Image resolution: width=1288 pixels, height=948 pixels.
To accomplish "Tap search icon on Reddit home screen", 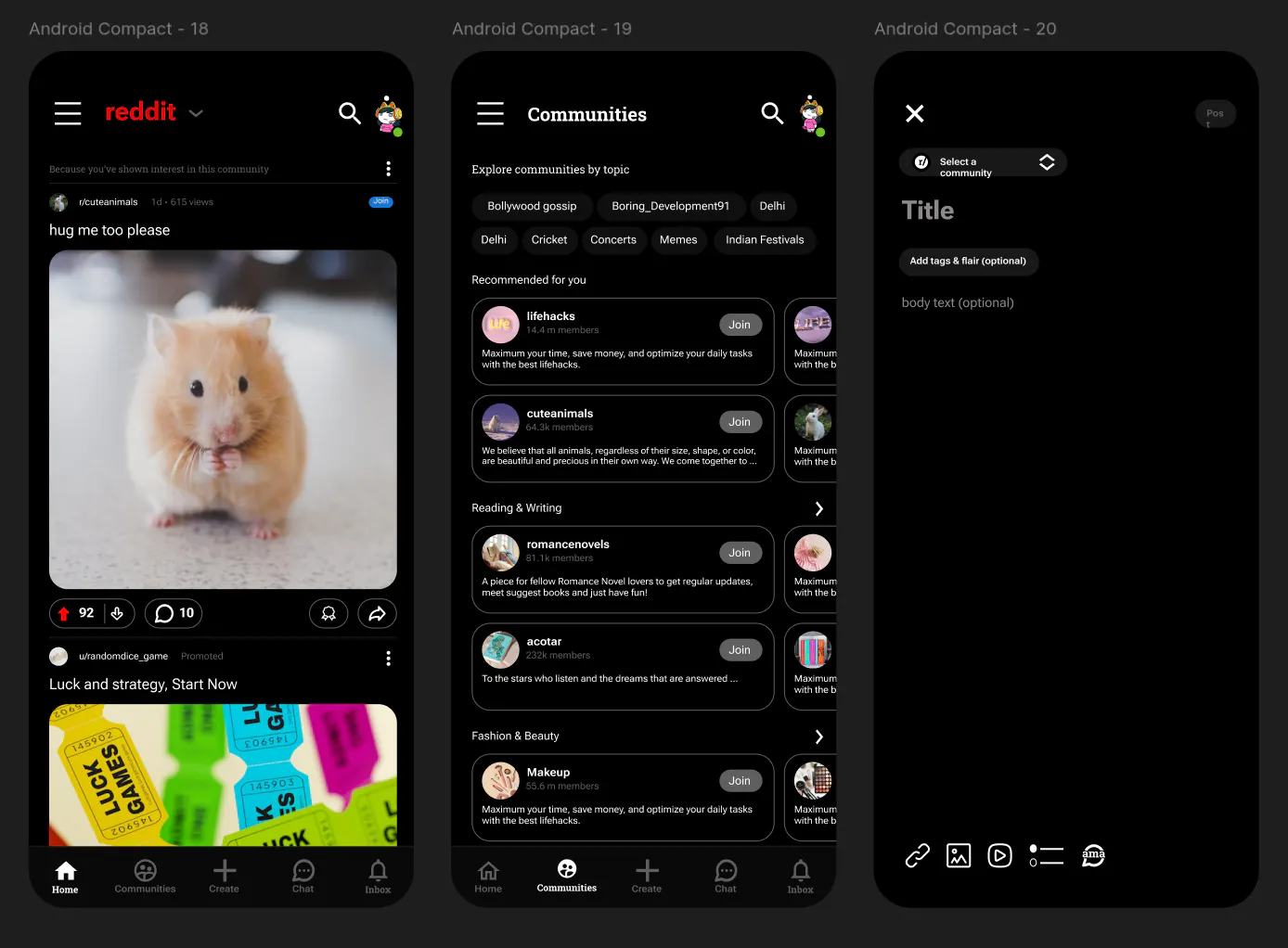I will (x=350, y=113).
